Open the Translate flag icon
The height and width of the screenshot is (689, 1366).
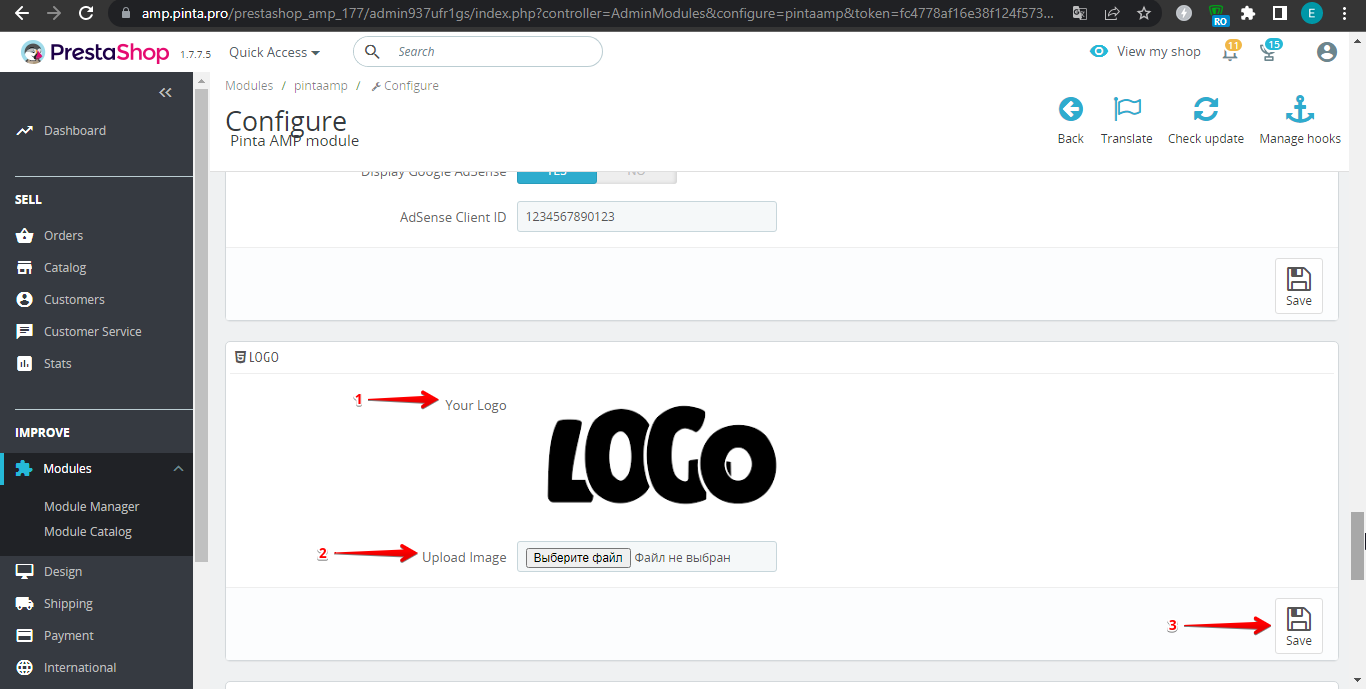tap(1126, 110)
